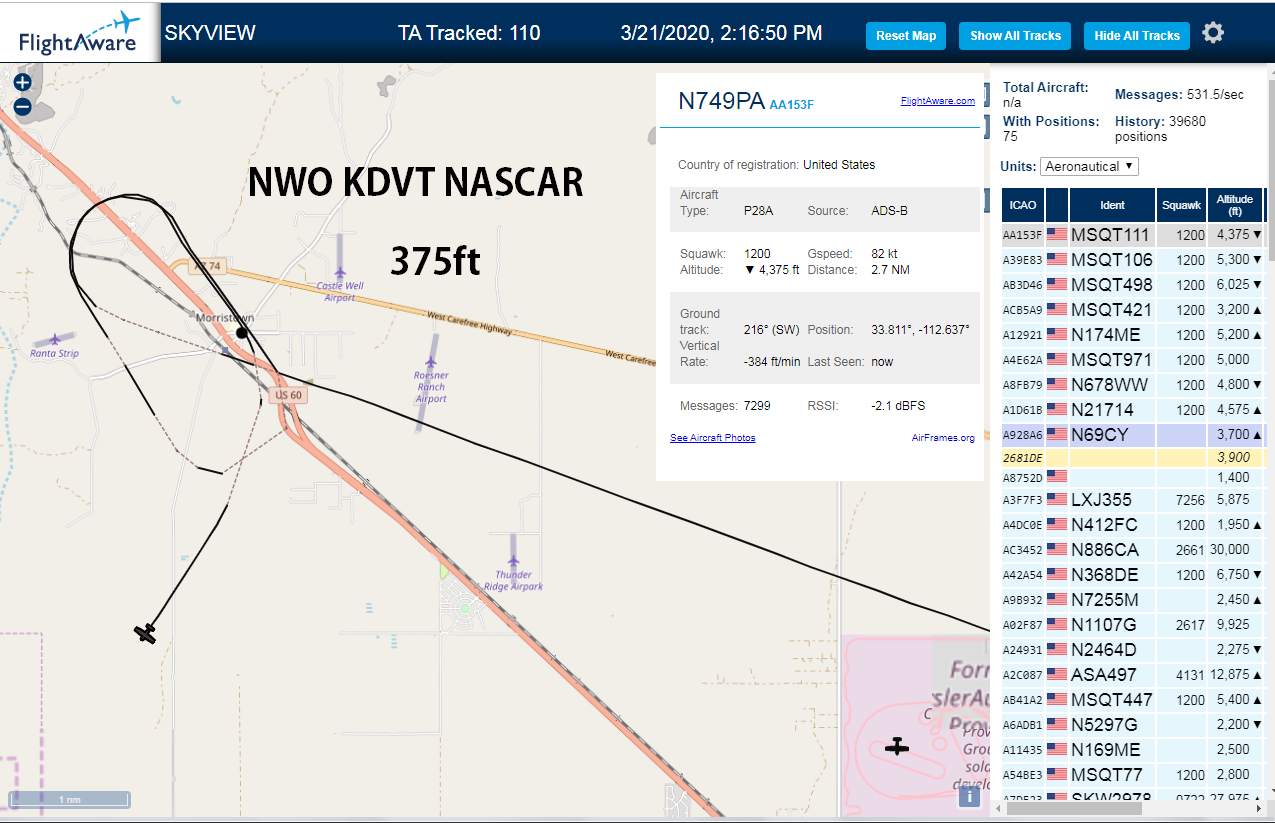This screenshot has width=1275, height=823.
Task: Open the settings gear in header
Action: (x=1213, y=33)
